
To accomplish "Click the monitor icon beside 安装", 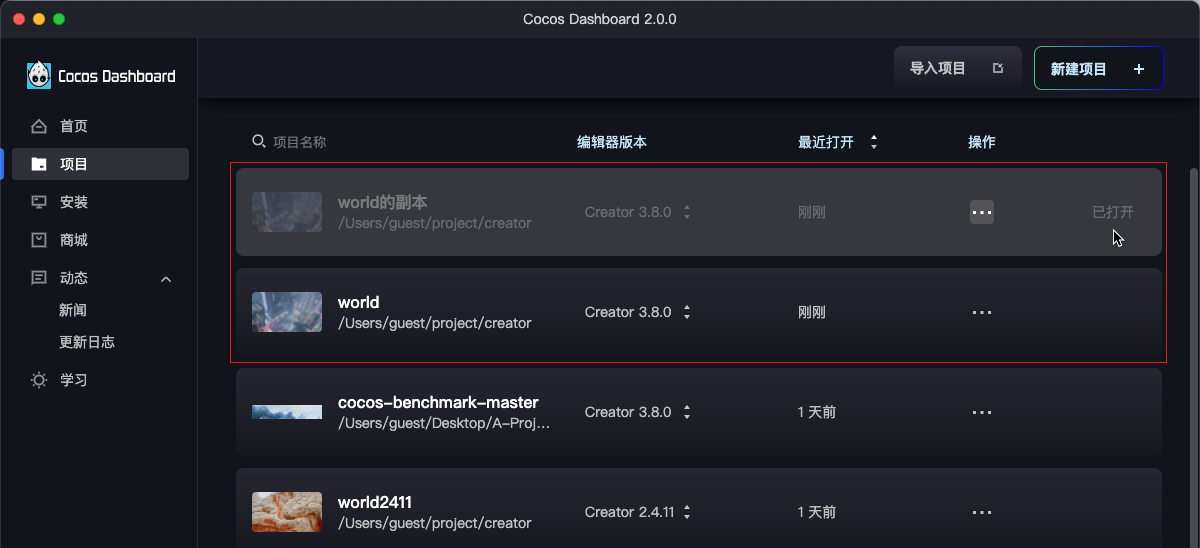I will point(39,202).
